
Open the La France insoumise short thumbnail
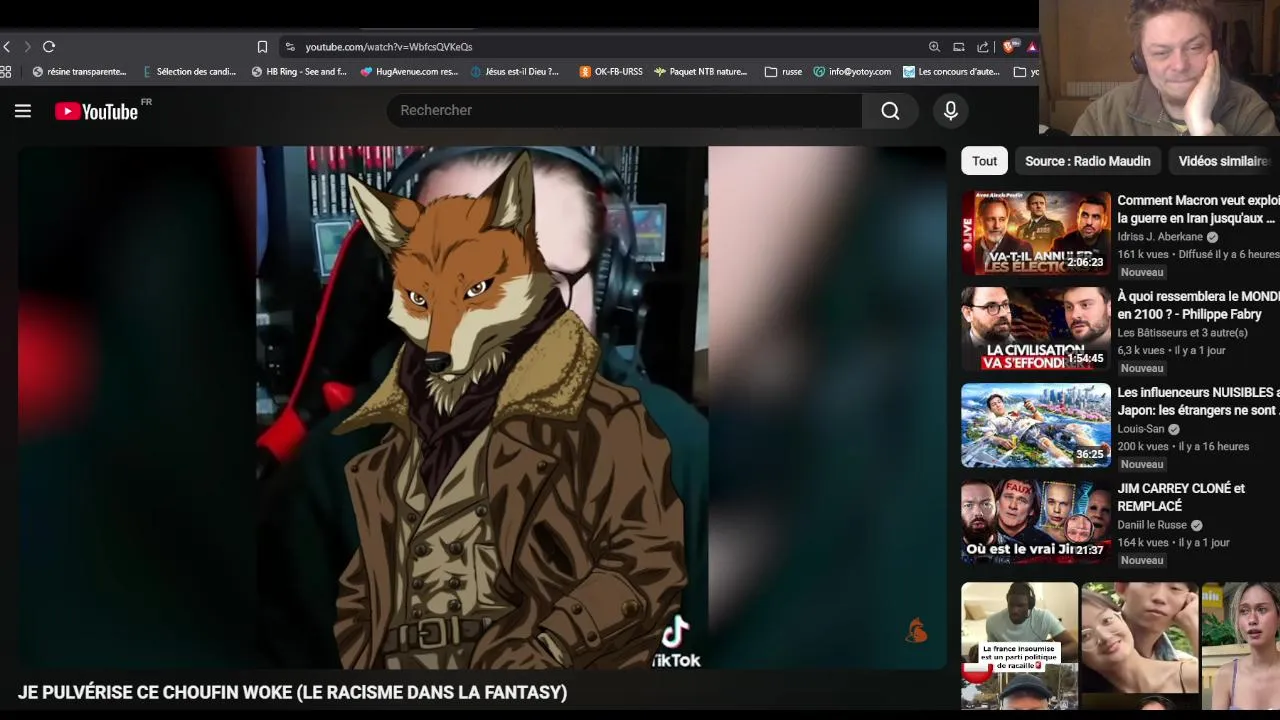coord(1020,645)
